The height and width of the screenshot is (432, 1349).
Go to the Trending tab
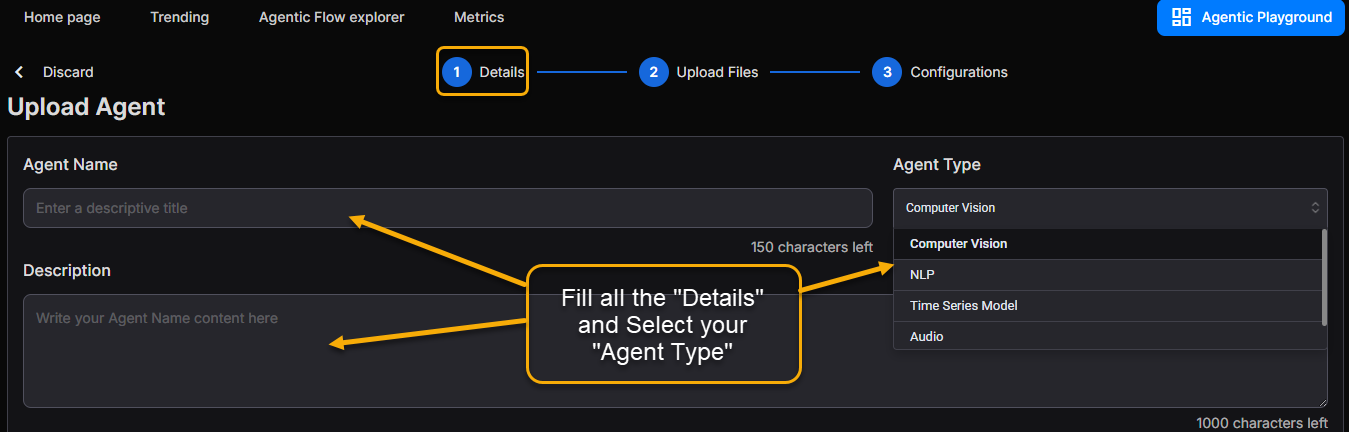tap(179, 17)
